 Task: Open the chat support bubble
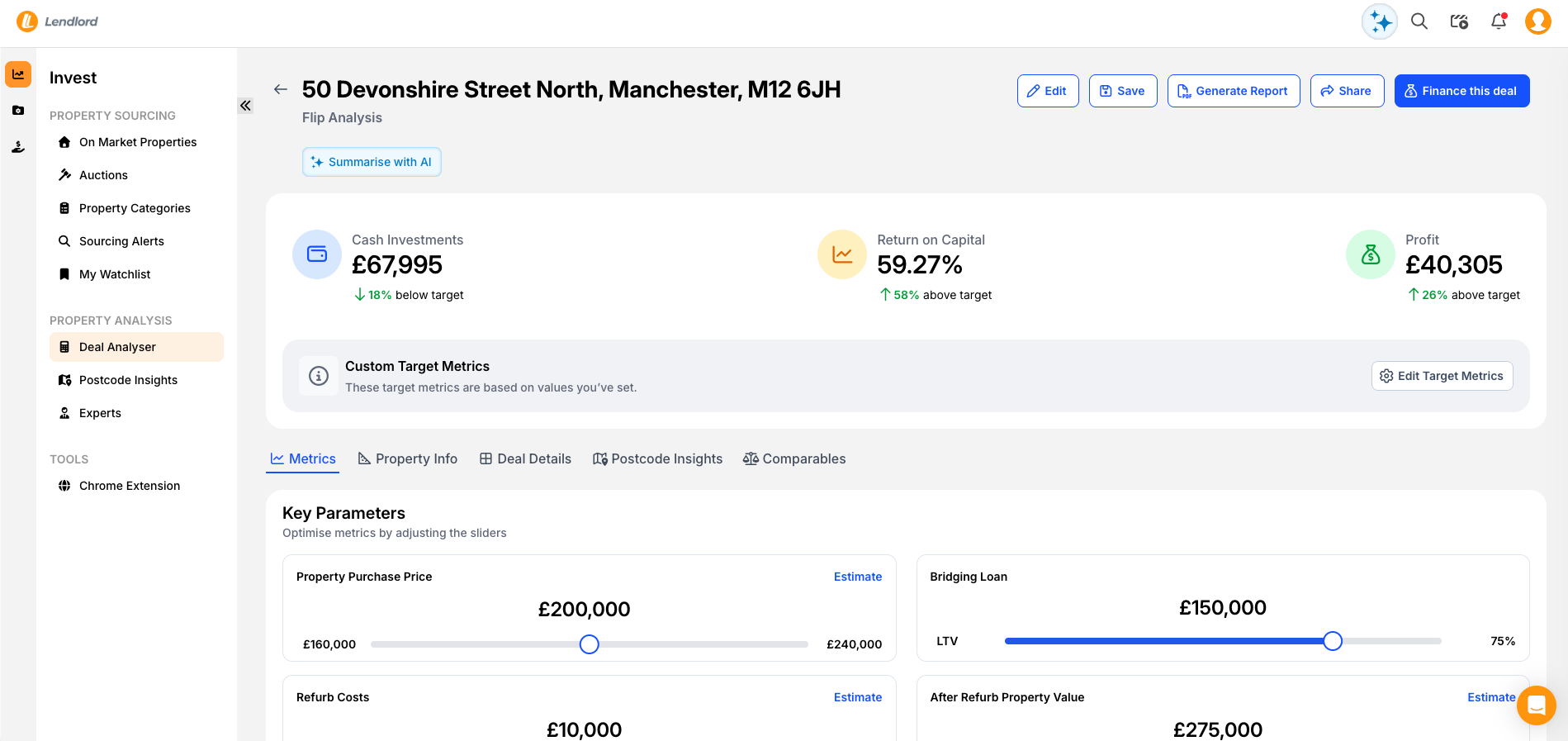point(1536,705)
